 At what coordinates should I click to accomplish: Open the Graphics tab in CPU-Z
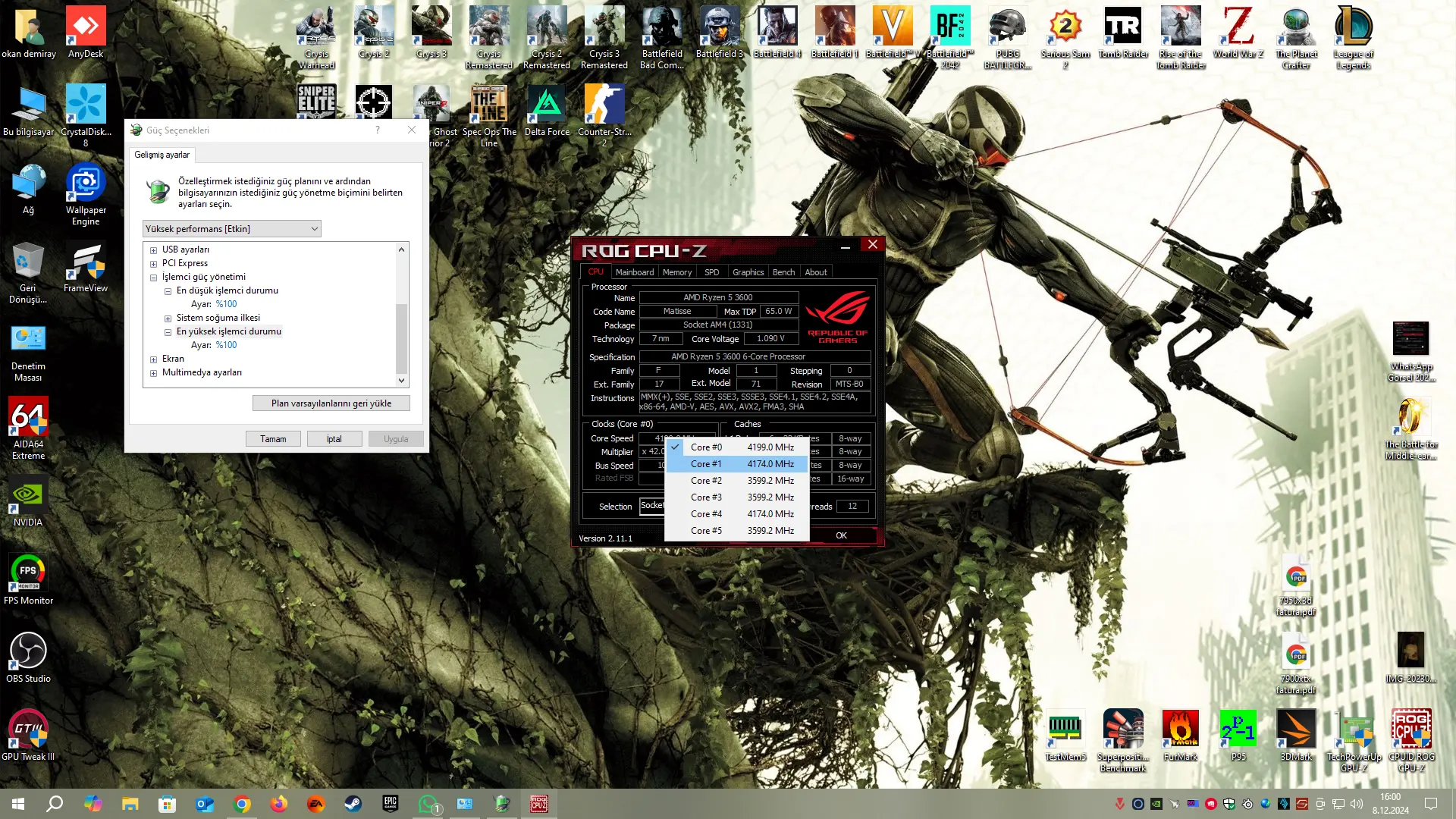point(748,272)
